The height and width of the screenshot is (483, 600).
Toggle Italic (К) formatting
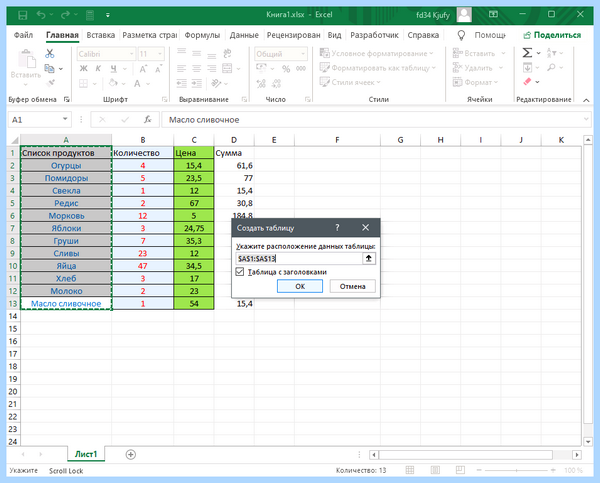(x=98, y=69)
